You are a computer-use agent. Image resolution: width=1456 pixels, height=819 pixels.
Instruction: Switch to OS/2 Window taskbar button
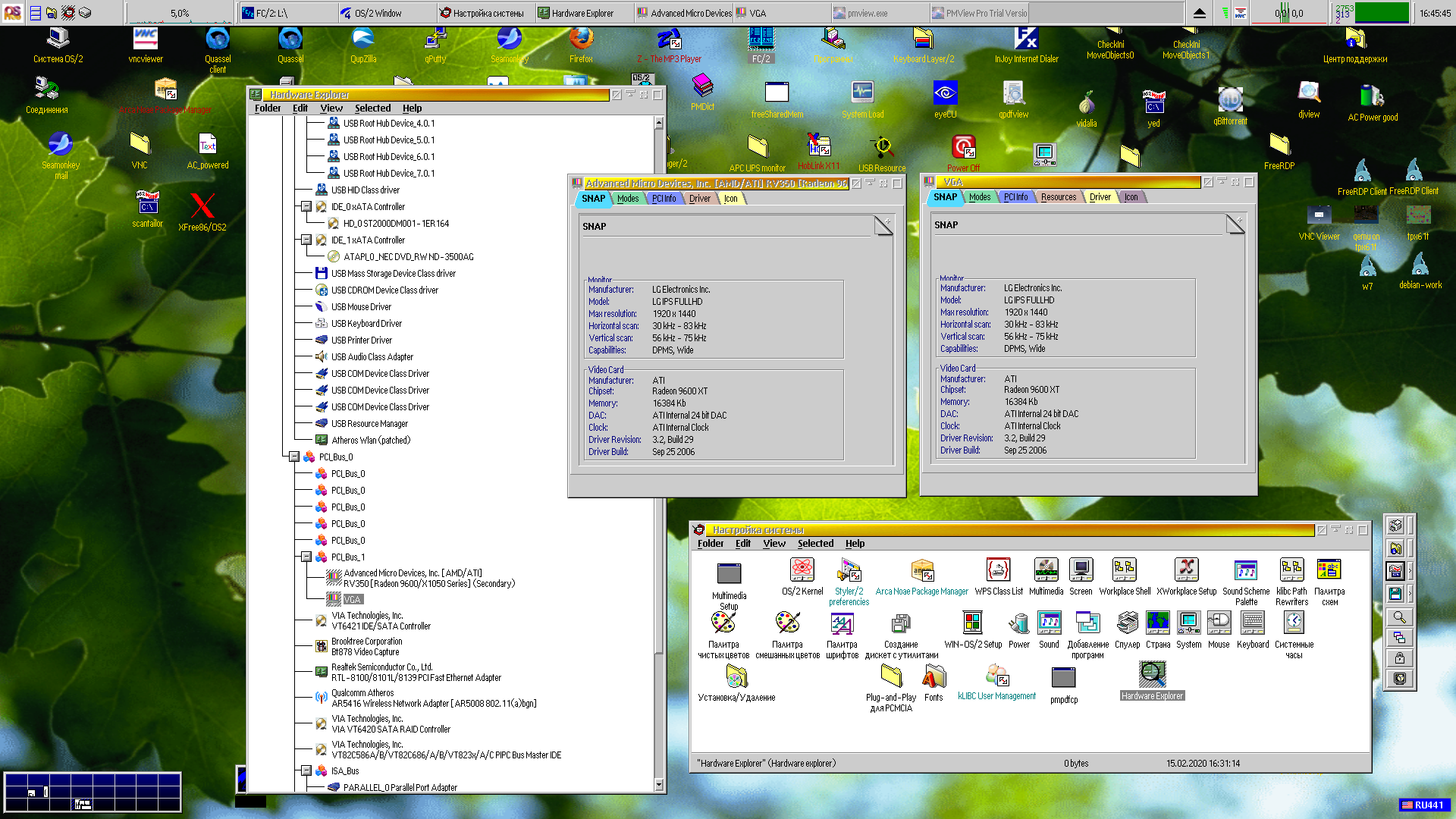[388, 13]
